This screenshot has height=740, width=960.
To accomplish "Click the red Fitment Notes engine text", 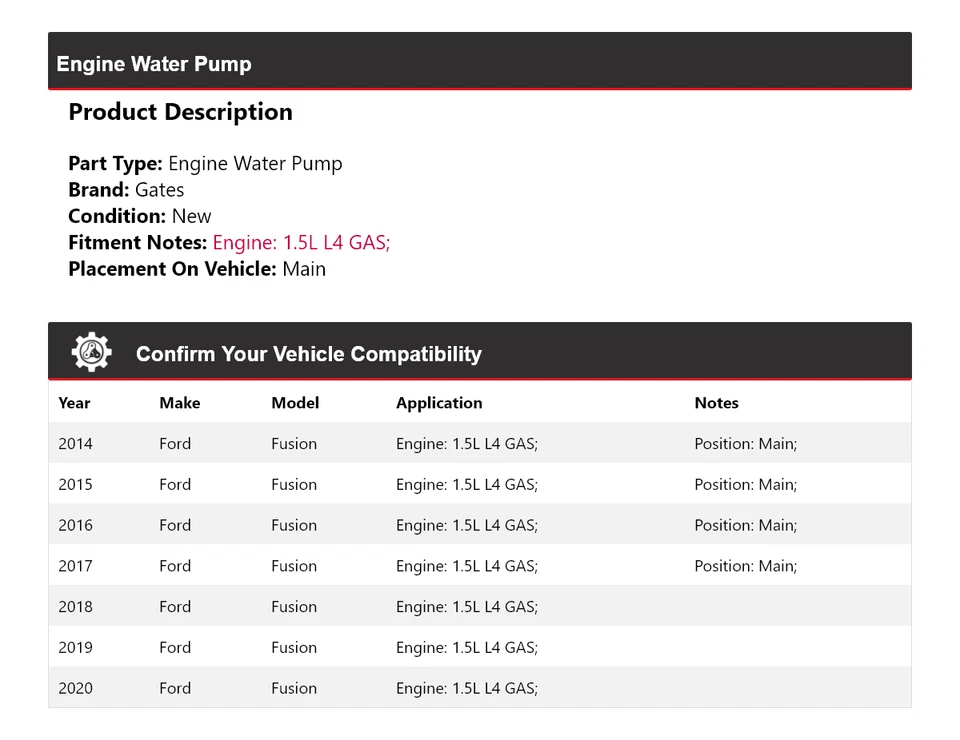I will (301, 242).
